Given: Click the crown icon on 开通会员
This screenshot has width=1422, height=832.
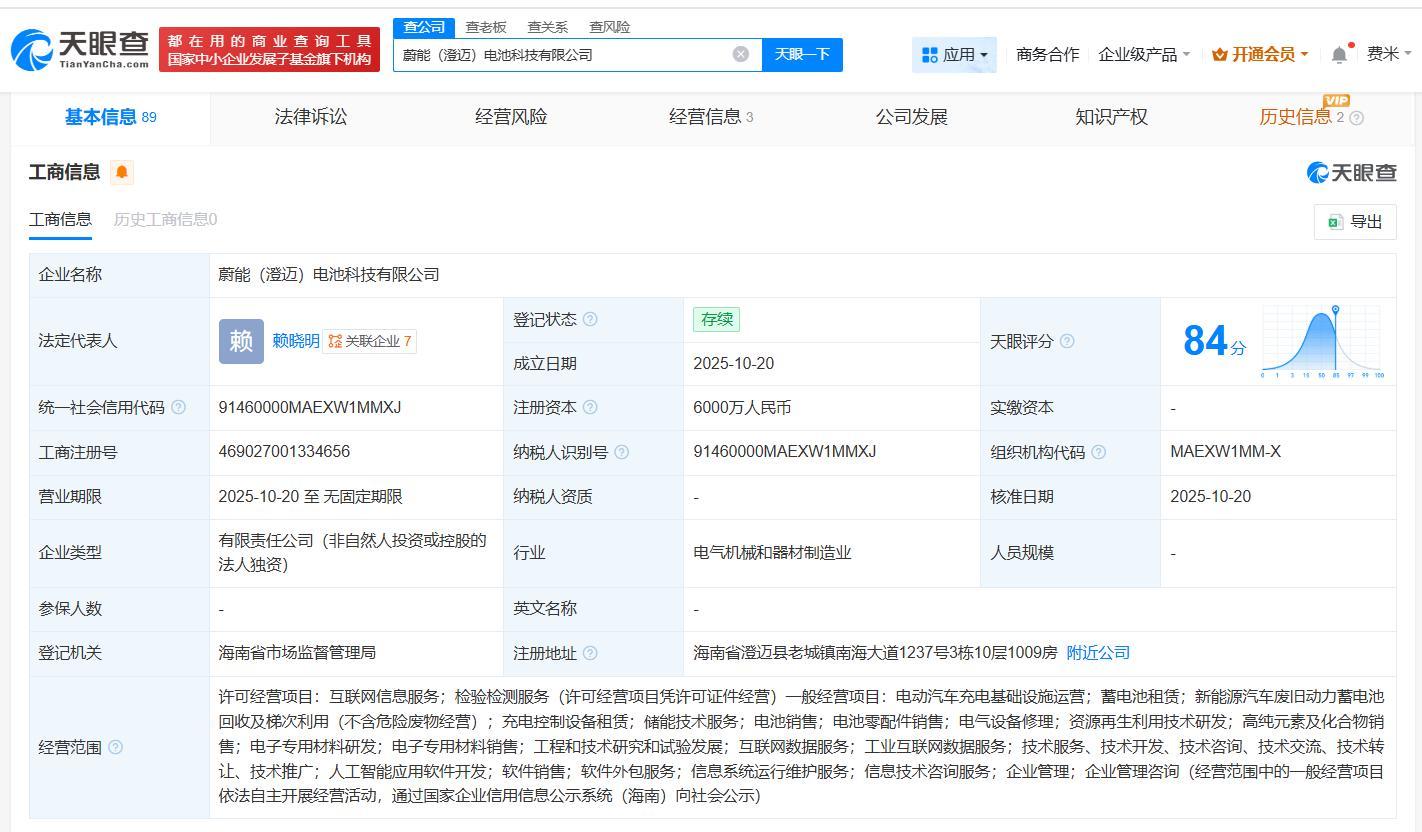Looking at the screenshot, I should coord(1221,55).
